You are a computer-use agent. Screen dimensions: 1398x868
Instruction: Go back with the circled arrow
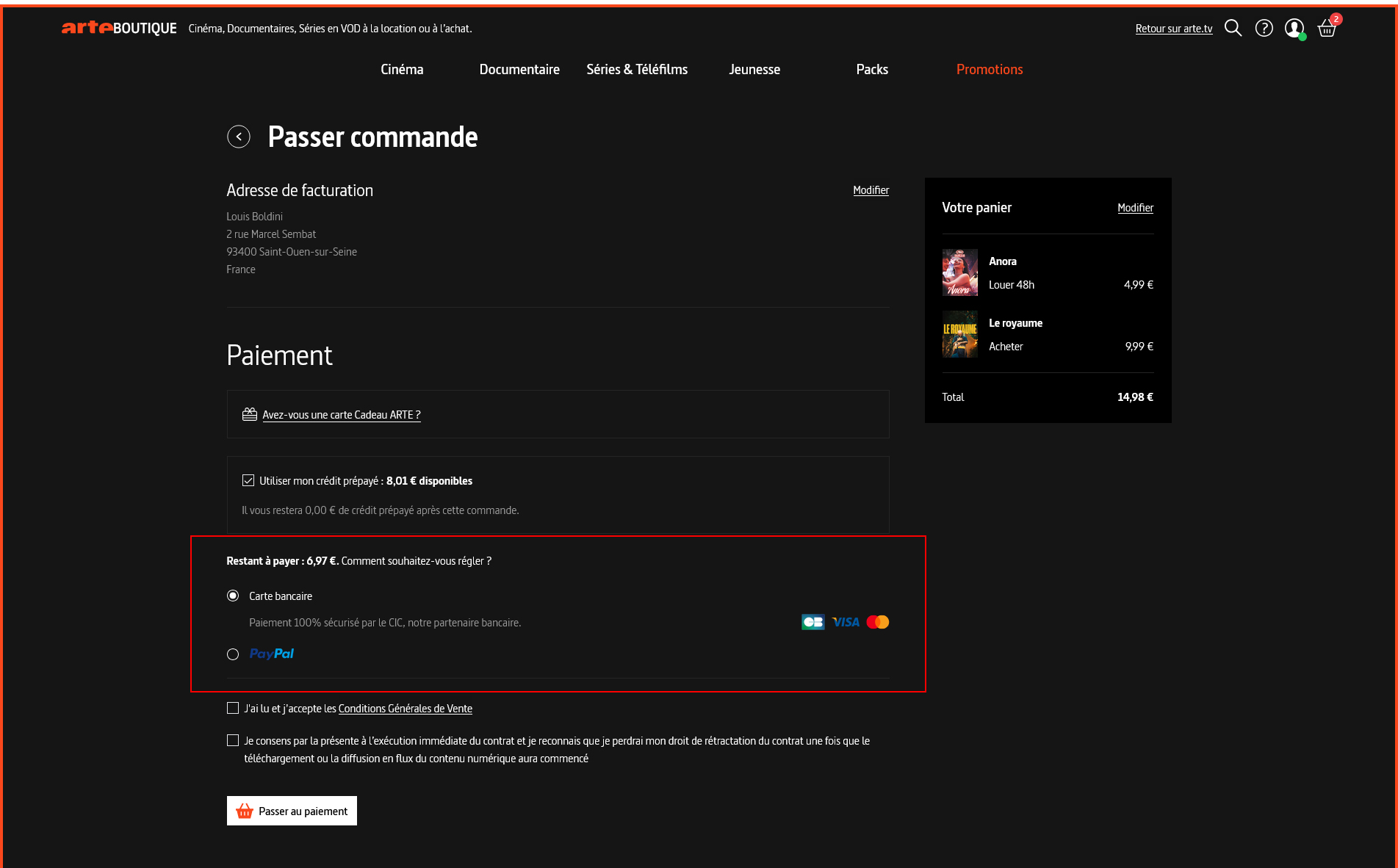coord(239,137)
